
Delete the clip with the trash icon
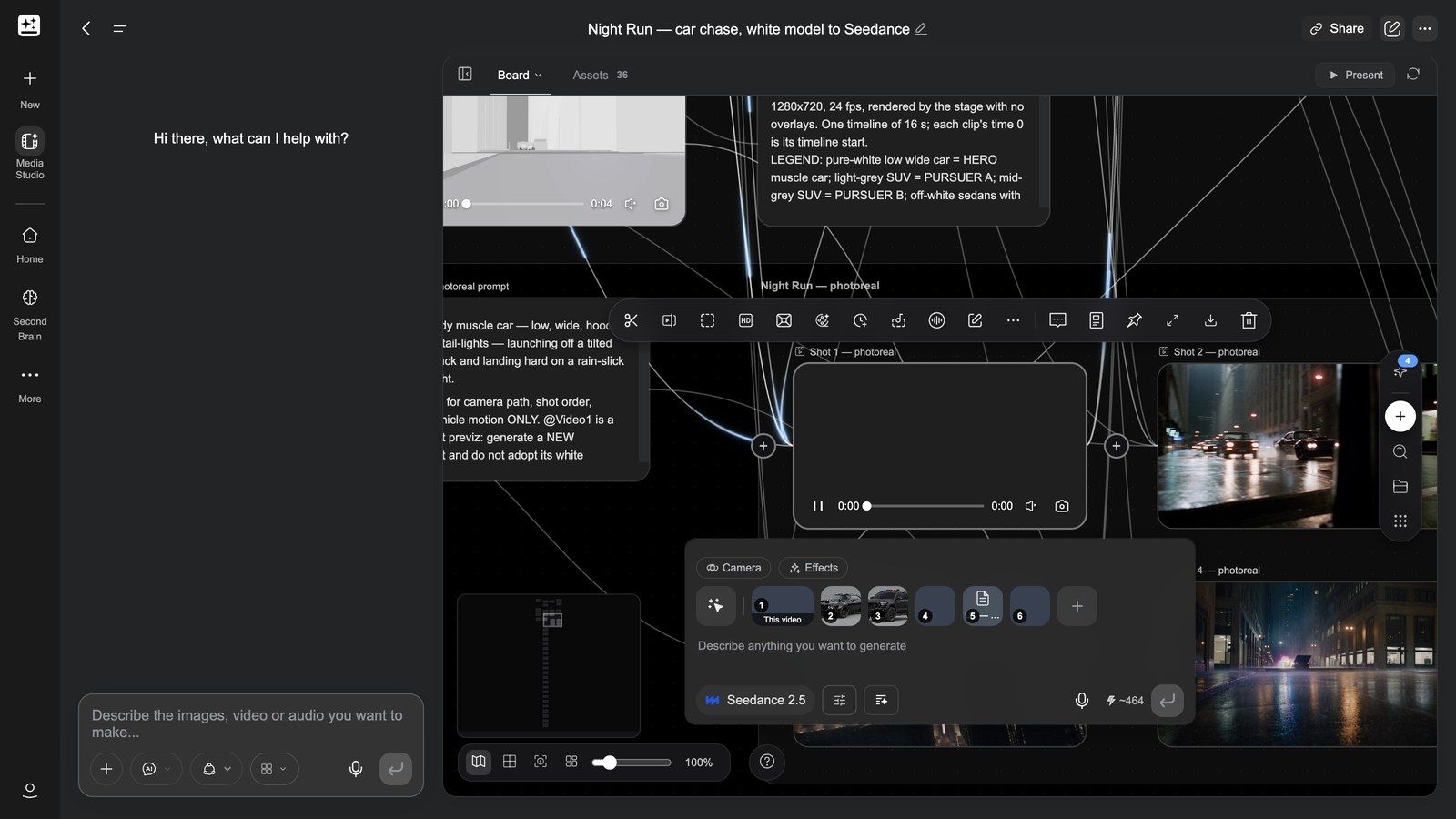pos(1249,320)
